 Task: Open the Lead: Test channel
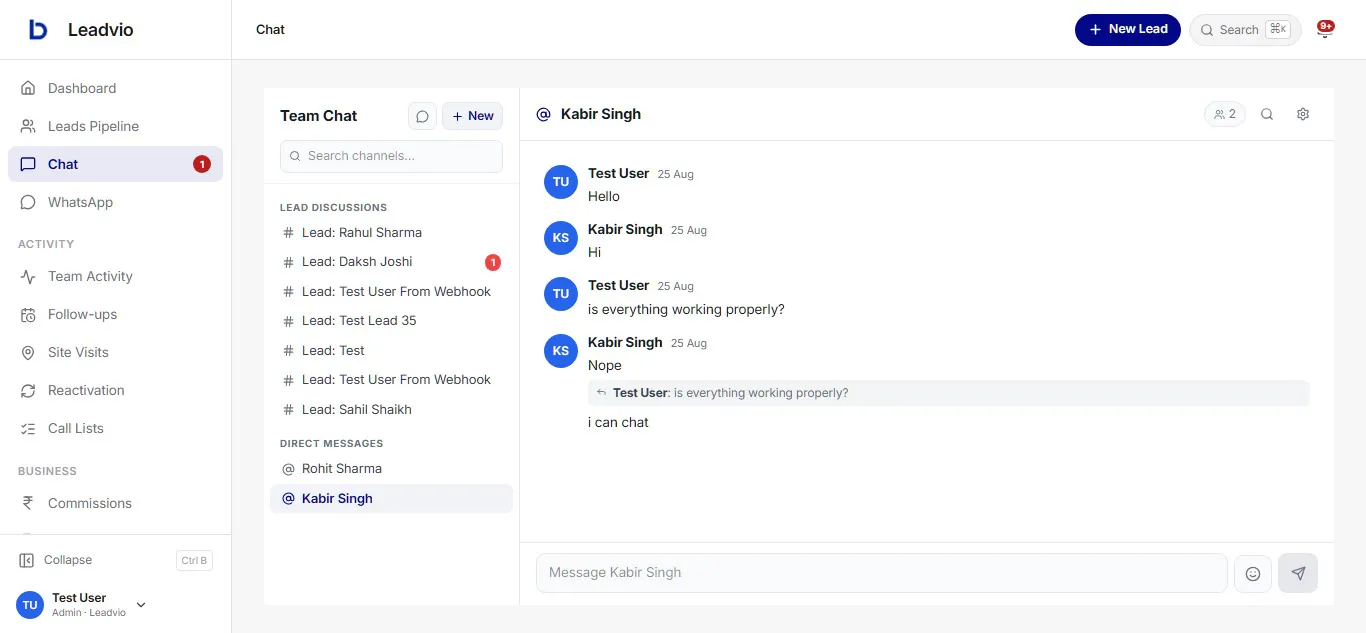(391, 351)
